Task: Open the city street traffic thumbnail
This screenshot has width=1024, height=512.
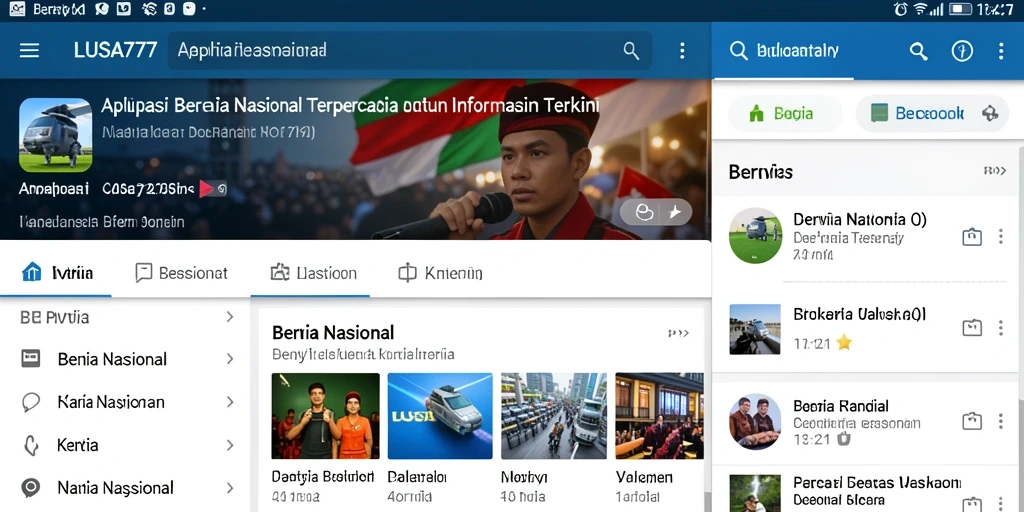Action: [554, 416]
